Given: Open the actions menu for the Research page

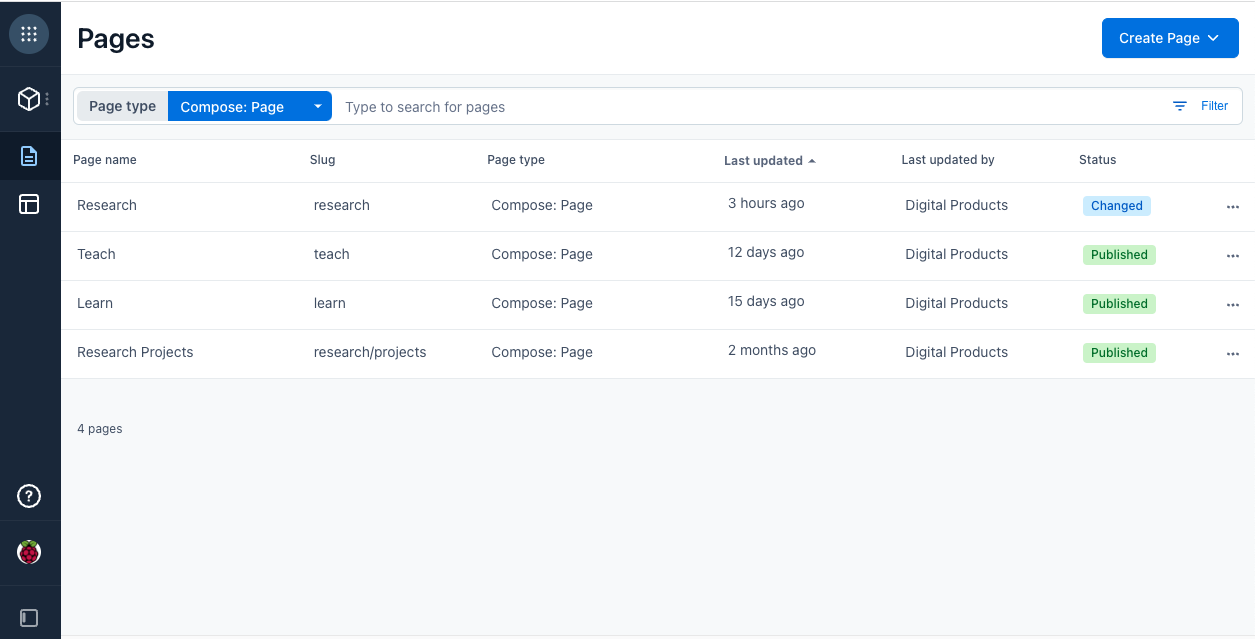Looking at the screenshot, I should tap(1233, 206).
